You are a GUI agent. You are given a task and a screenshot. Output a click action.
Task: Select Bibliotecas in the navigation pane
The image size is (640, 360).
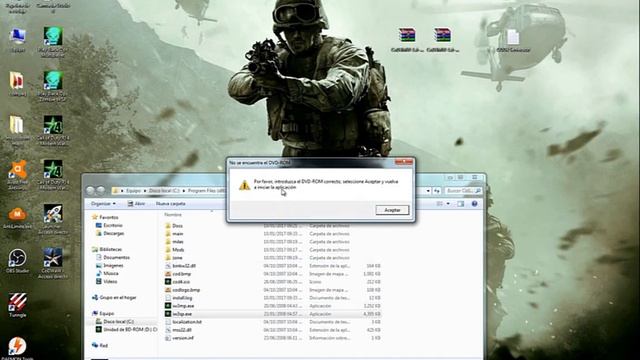(107, 249)
